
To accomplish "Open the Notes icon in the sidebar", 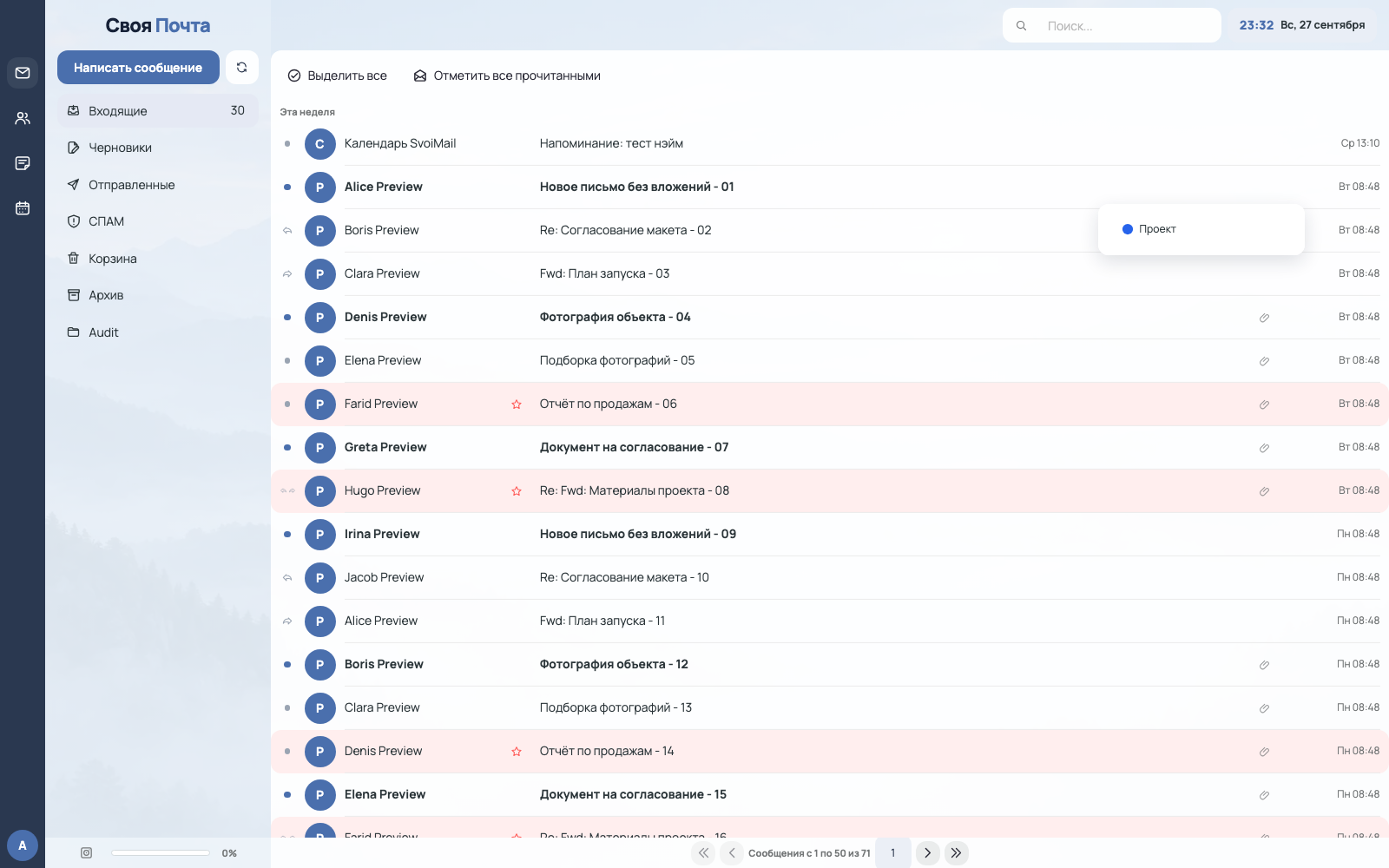I will [23, 163].
